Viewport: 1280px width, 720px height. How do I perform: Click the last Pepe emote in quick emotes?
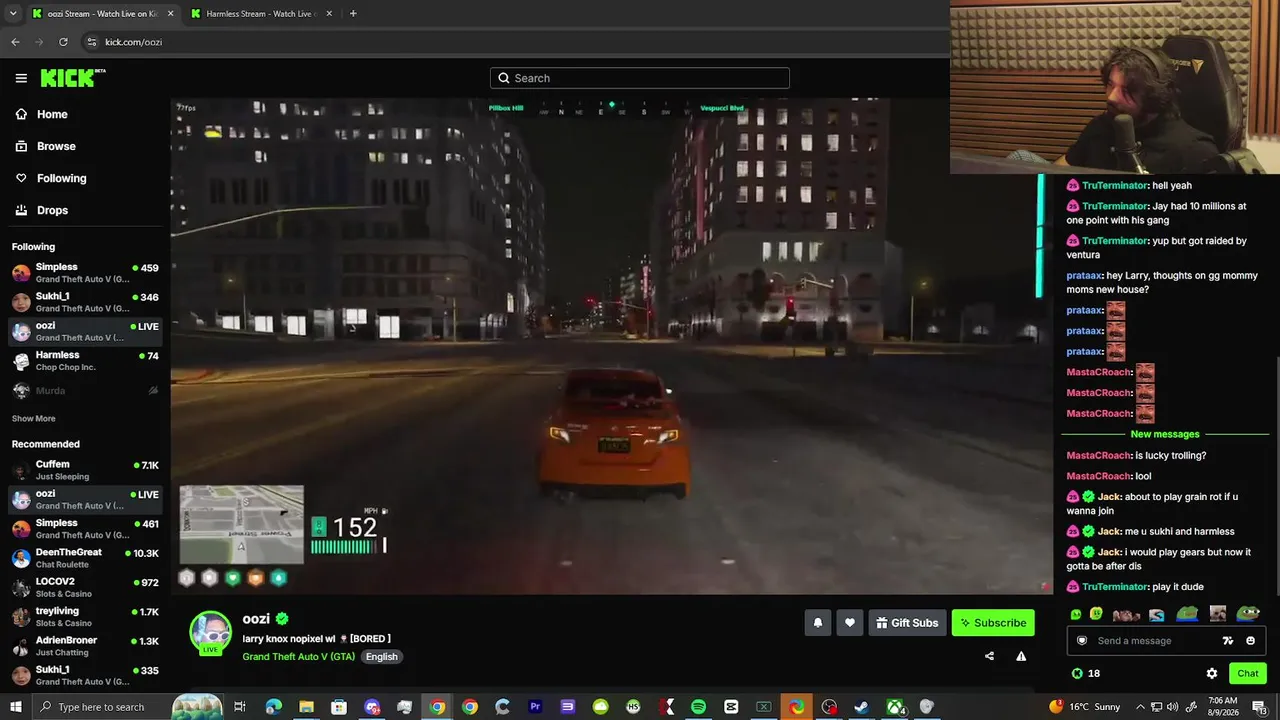point(1248,614)
